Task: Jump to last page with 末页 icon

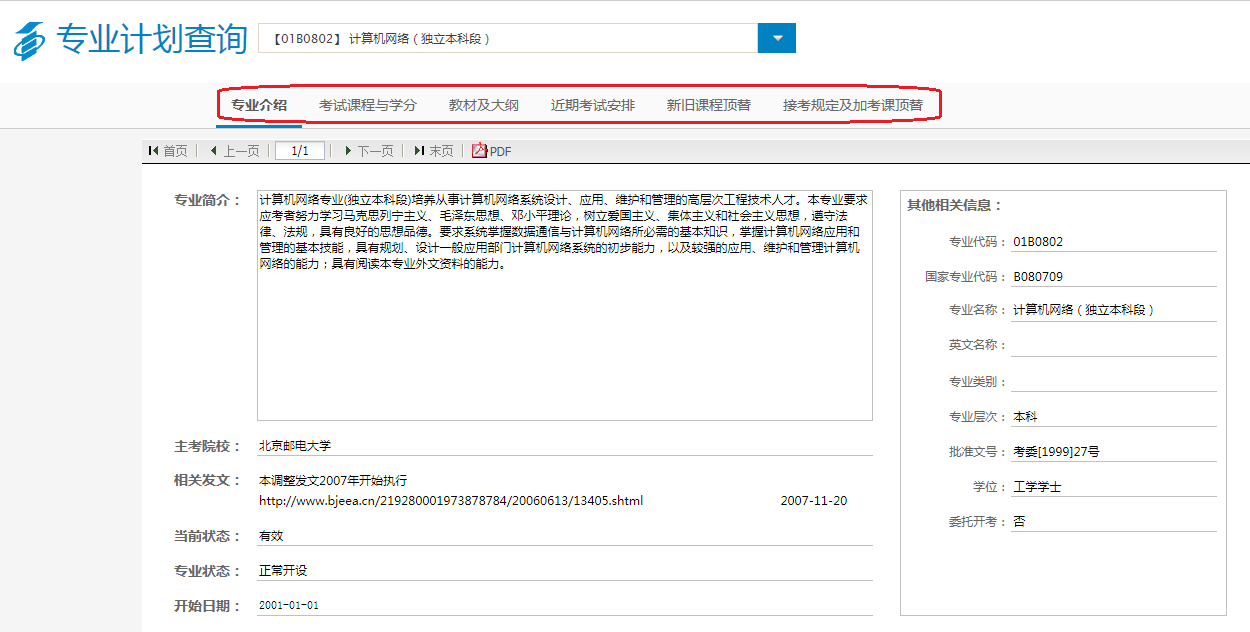Action: pos(433,151)
